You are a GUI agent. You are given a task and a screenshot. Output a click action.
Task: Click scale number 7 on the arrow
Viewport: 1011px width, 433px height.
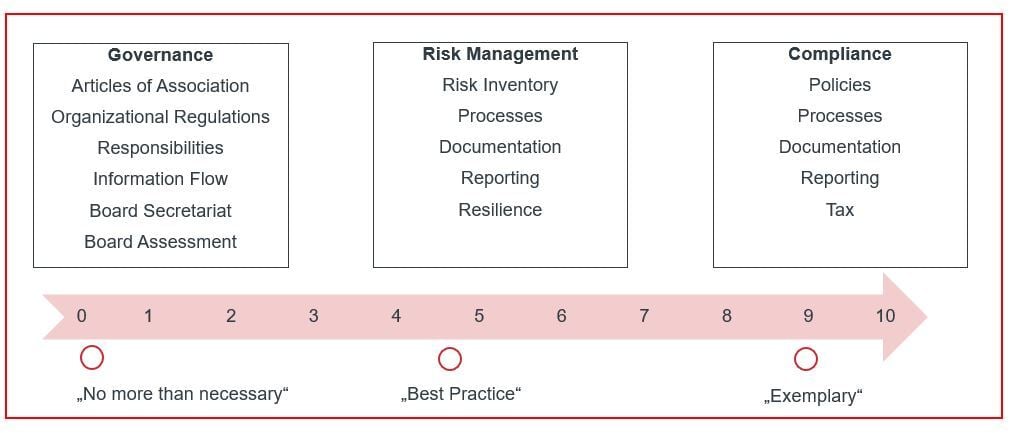[x=644, y=316]
